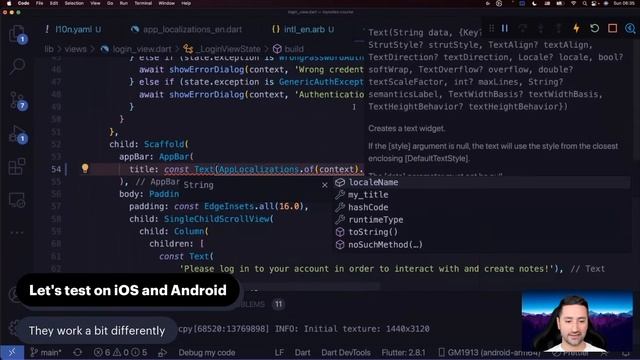Click the problems count badge 11
Viewport: 640px width, 360px height.
click(278, 304)
